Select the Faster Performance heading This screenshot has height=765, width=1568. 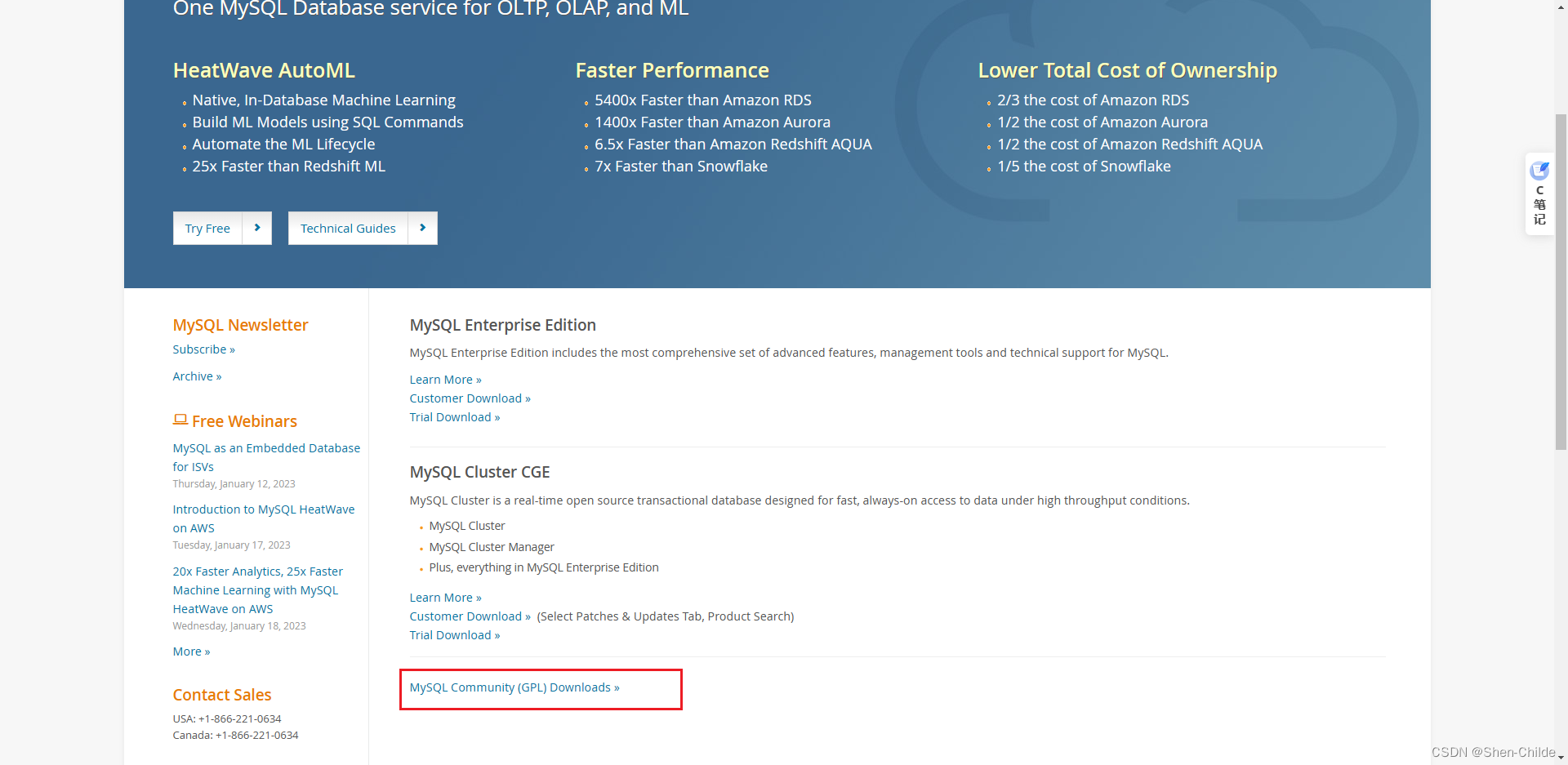click(672, 70)
